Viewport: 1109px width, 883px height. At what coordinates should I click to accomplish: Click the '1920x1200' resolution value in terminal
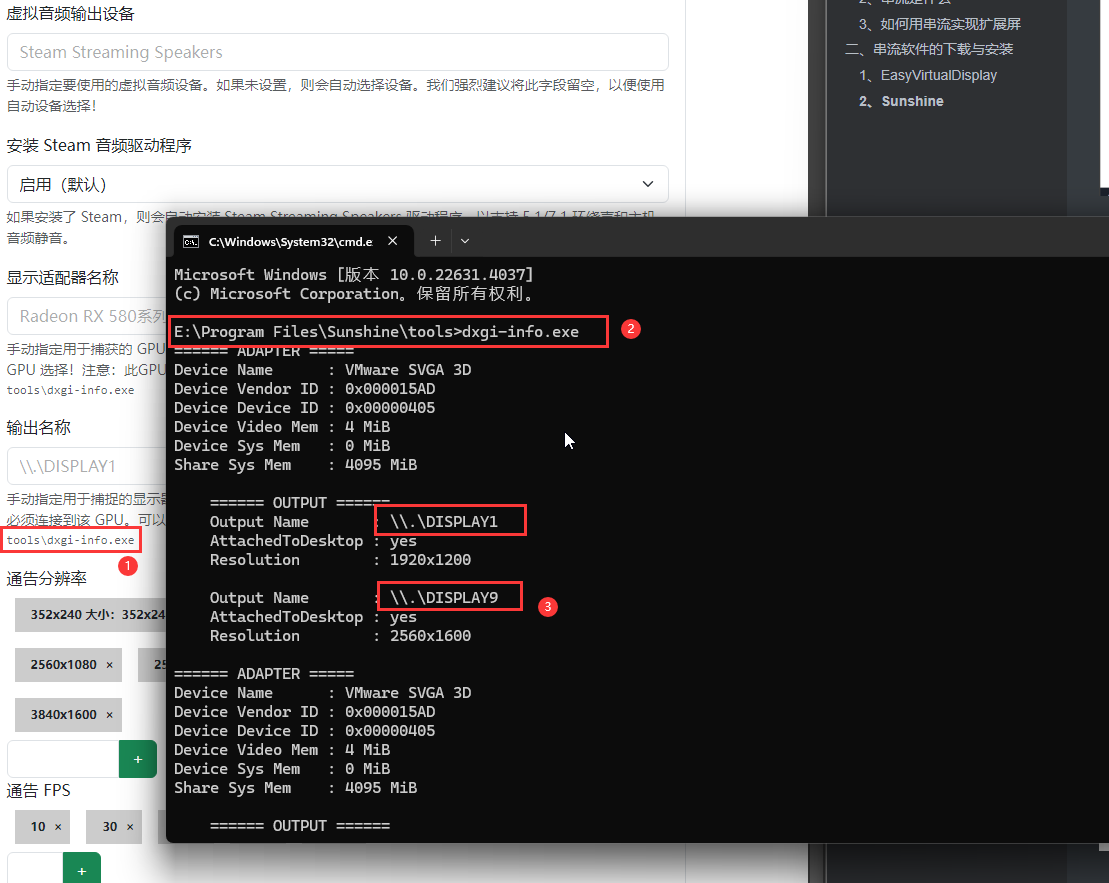point(430,560)
